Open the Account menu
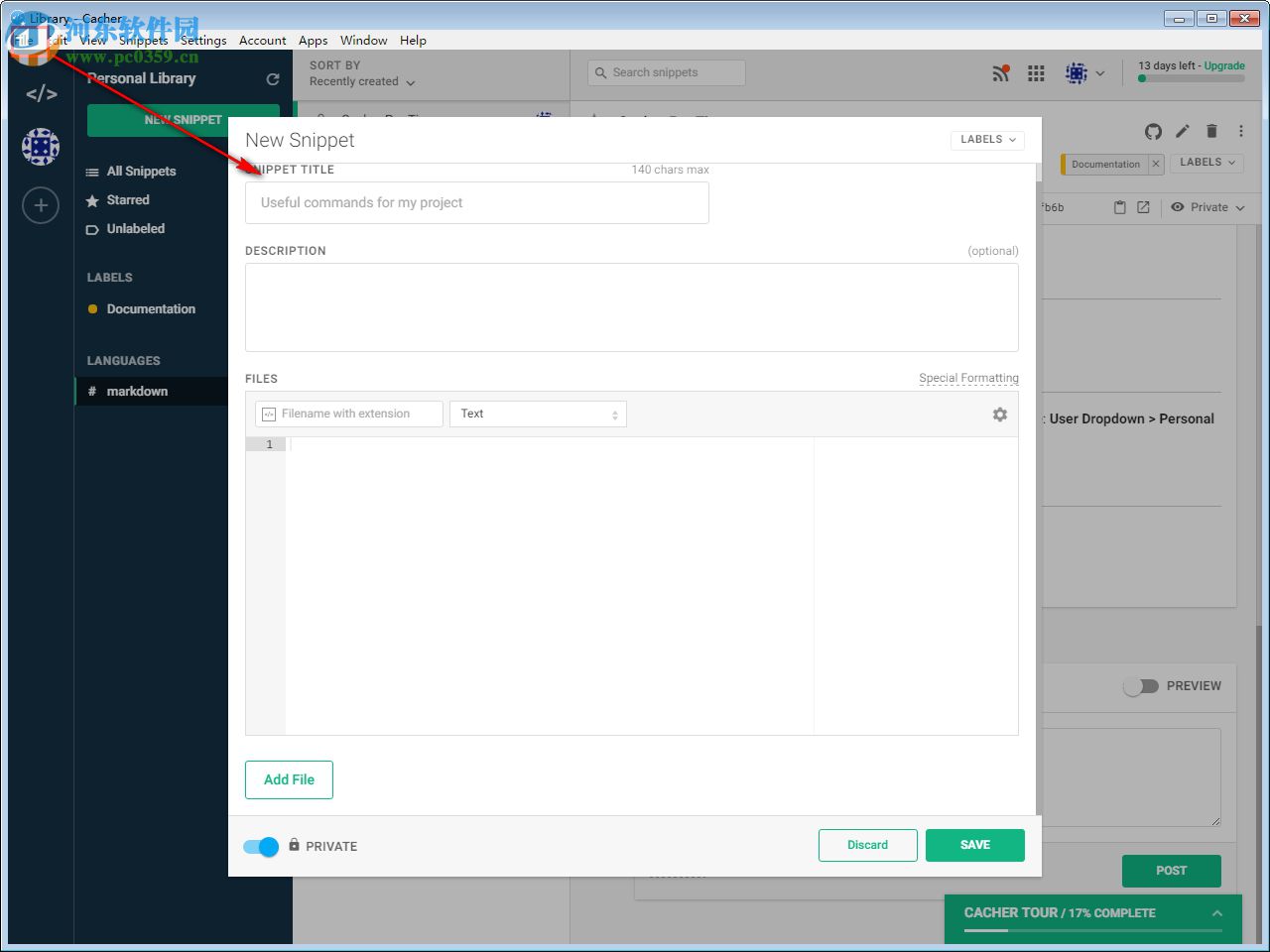This screenshot has width=1270, height=952. (x=263, y=41)
